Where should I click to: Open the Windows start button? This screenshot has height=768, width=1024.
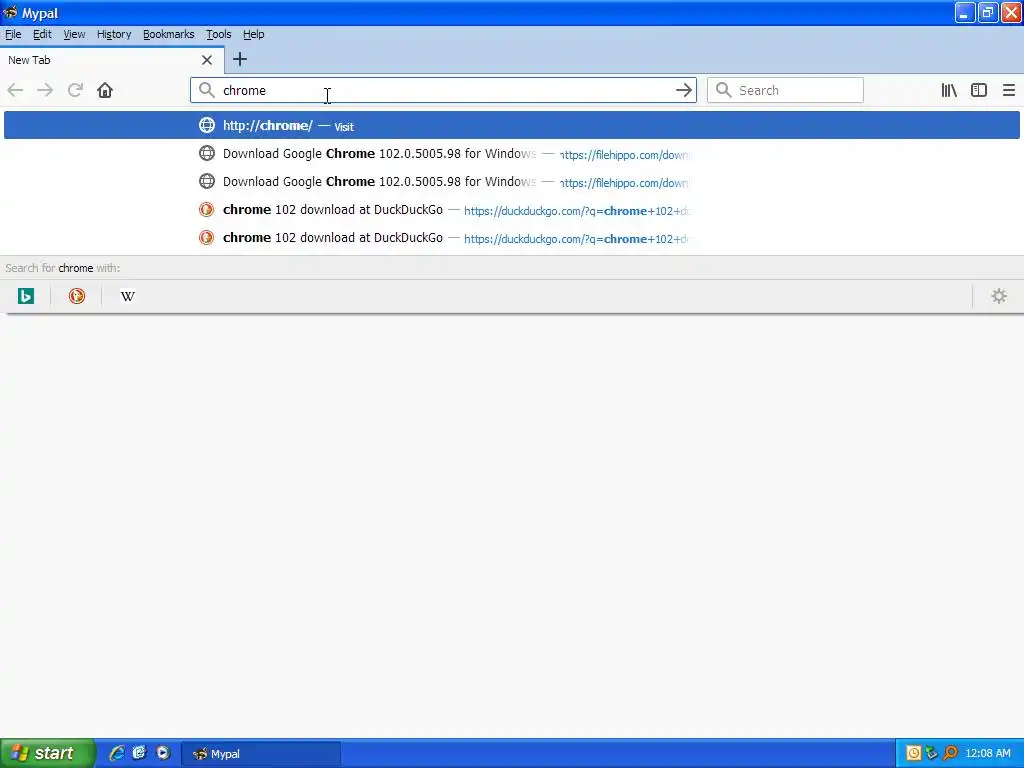(x=47, y=753)
